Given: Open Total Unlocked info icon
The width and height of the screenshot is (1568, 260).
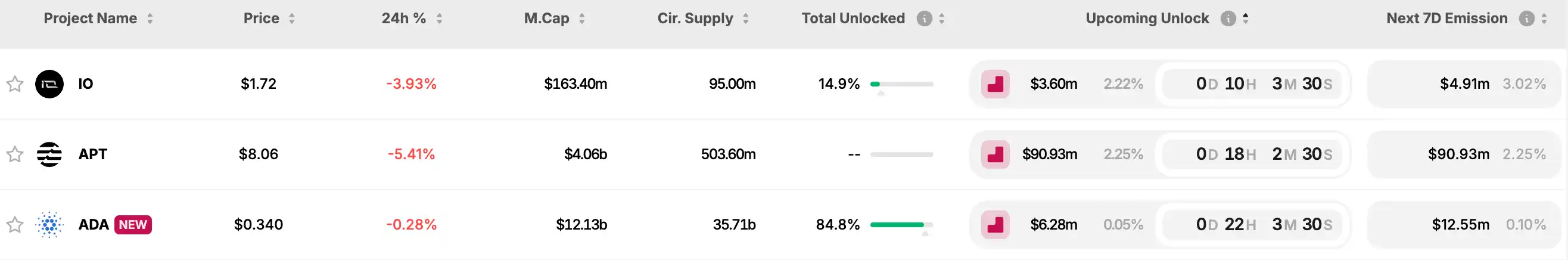Looking at the screenshot, I should coord(924,19).
